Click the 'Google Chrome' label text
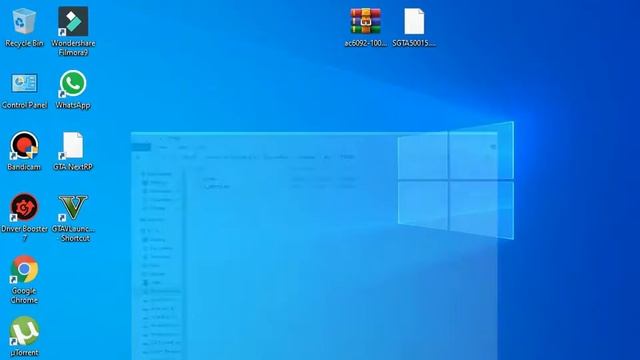This screenshot has height=360, width=640. tap(24, 296)
